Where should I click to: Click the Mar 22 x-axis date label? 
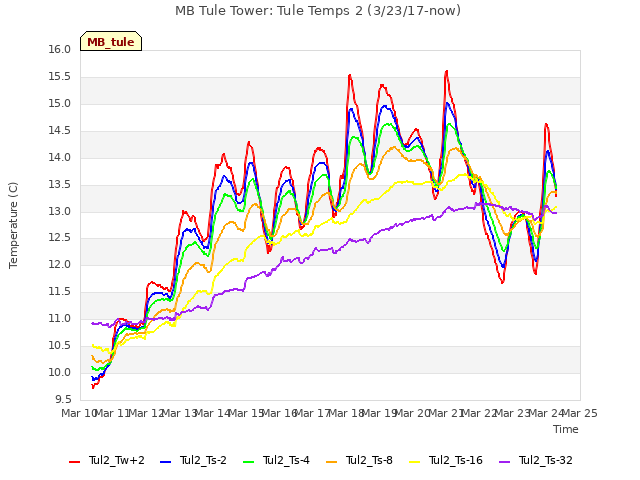coord(479,413)
